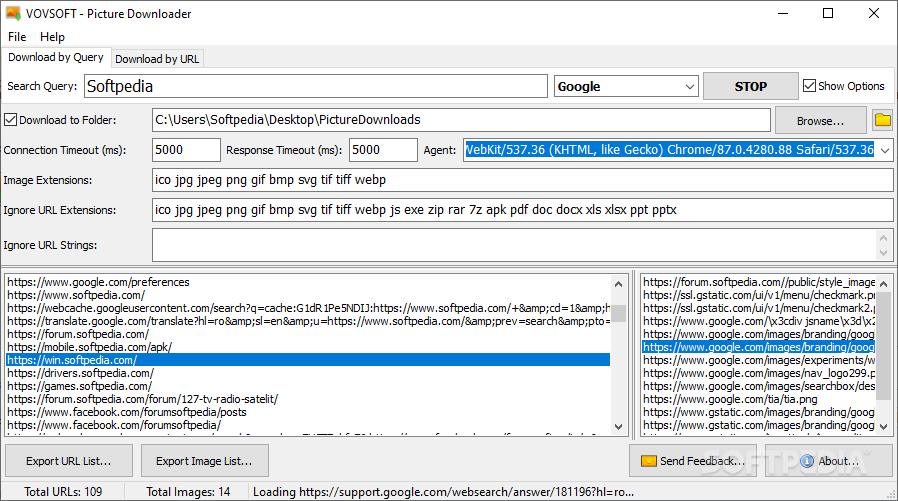Click the info icon on About button
Viewport: 898px width, 501px height.
[807, 461]
